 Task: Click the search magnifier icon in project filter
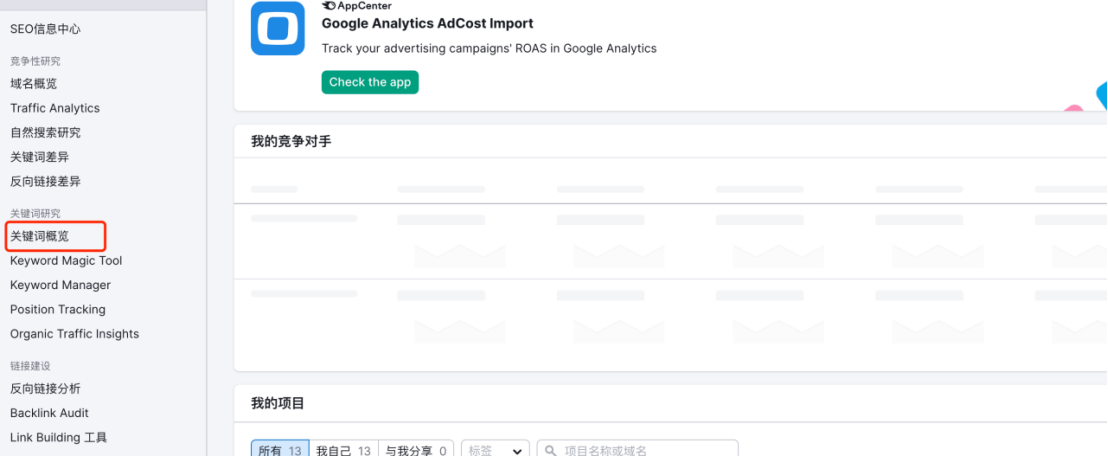tap(550, 450)
